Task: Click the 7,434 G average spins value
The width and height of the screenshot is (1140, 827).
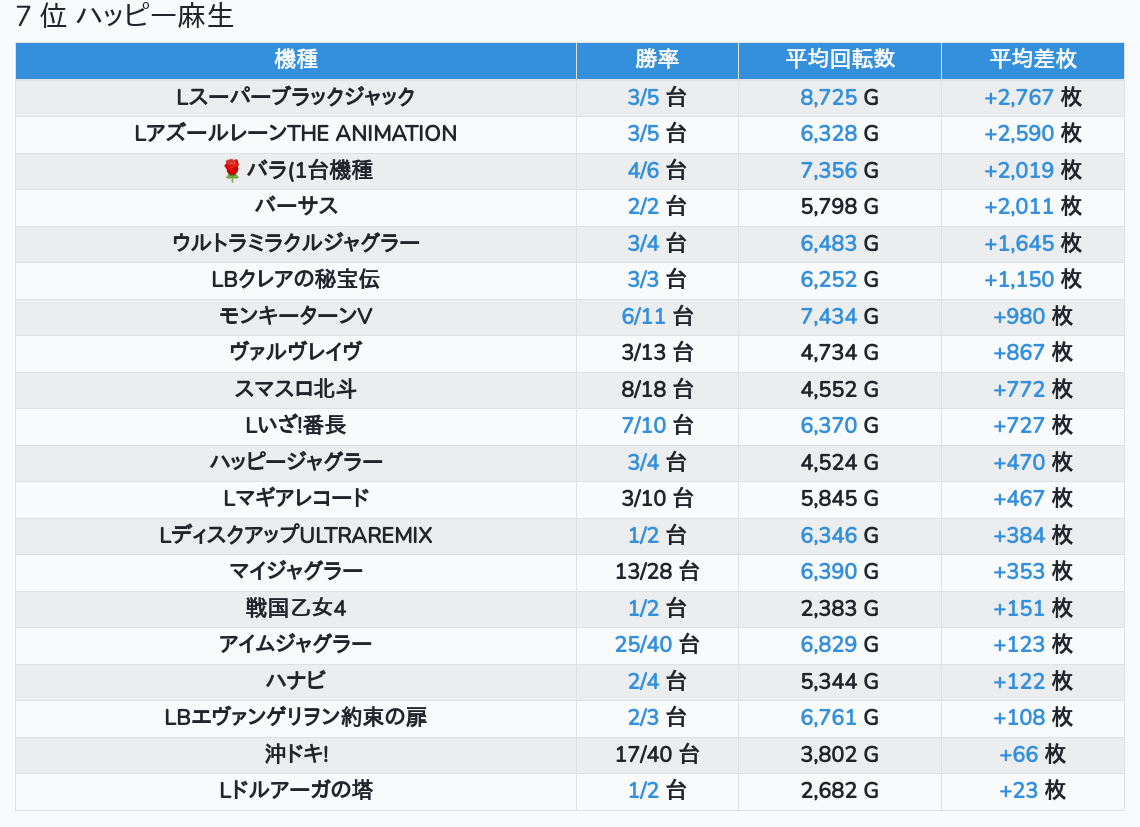Action: [x=840, y=316]
